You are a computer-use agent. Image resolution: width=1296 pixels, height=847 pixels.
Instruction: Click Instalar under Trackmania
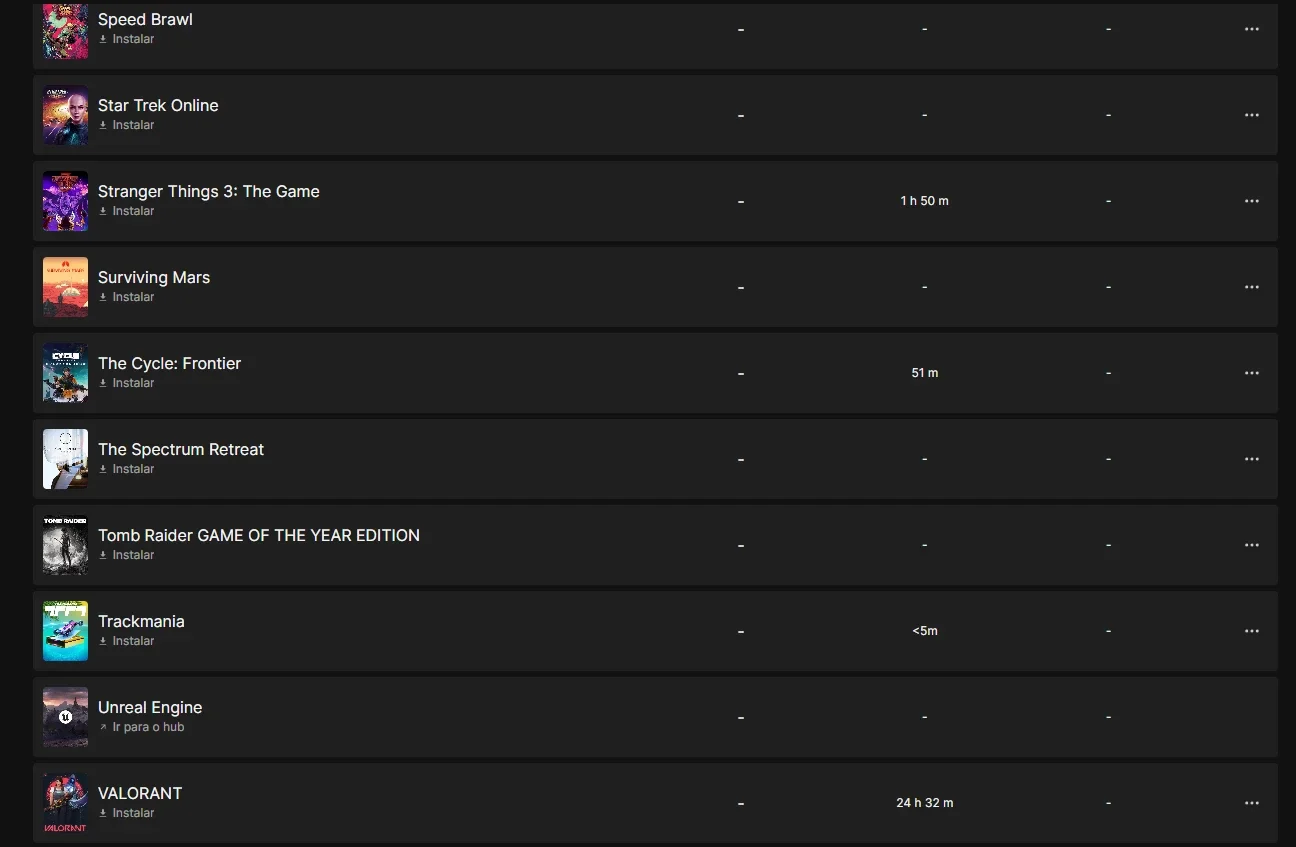click(126, 641)
